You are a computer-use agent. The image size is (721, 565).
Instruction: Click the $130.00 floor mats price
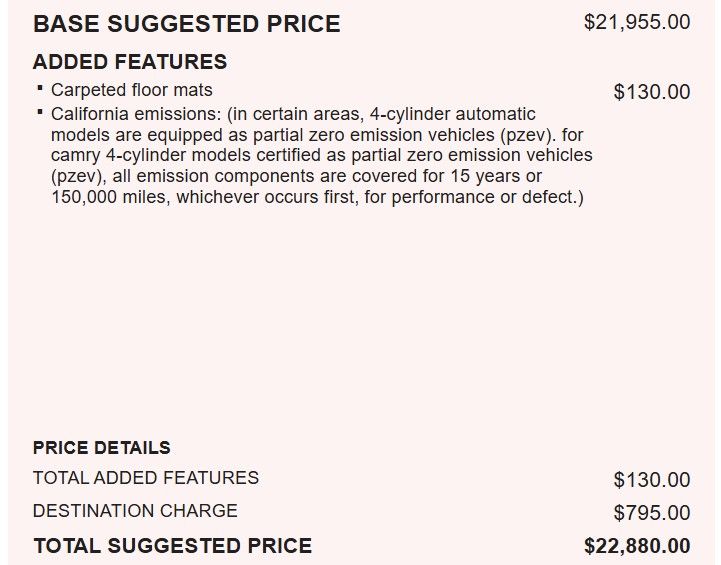[652, 92]
